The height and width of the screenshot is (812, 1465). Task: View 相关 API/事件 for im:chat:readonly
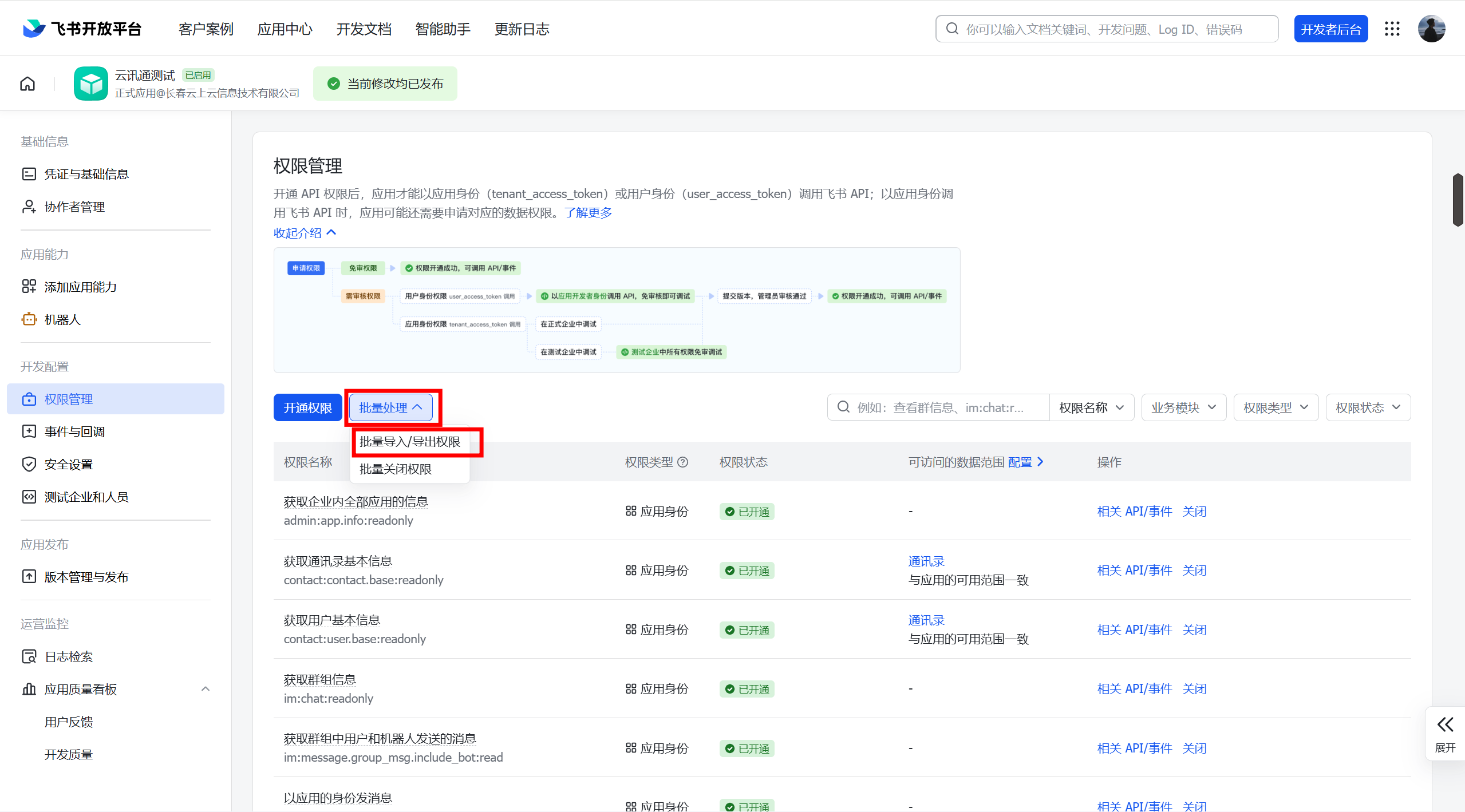pos(1135,688)
